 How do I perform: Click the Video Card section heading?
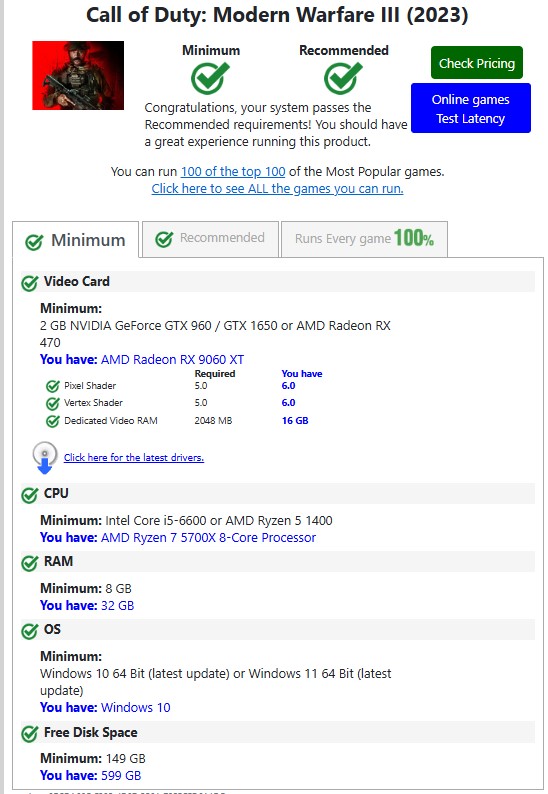tap(76, 282)
